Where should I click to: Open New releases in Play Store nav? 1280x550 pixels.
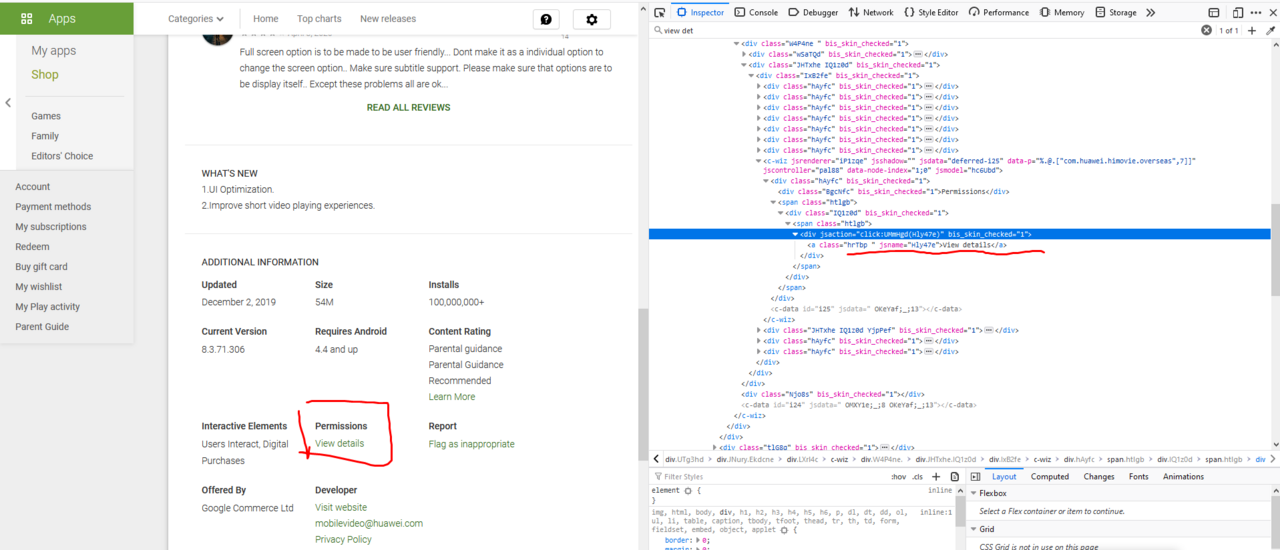tap(388, 19)
